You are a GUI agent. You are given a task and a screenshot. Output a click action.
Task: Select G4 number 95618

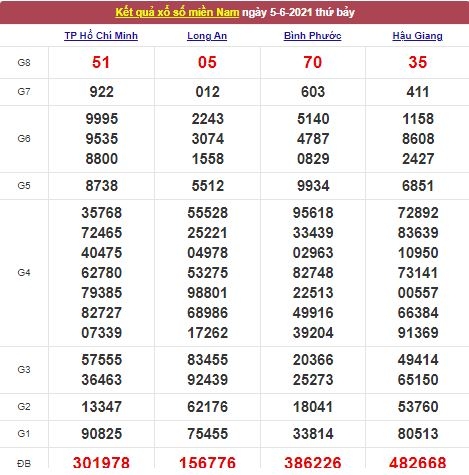coord(313,213)
